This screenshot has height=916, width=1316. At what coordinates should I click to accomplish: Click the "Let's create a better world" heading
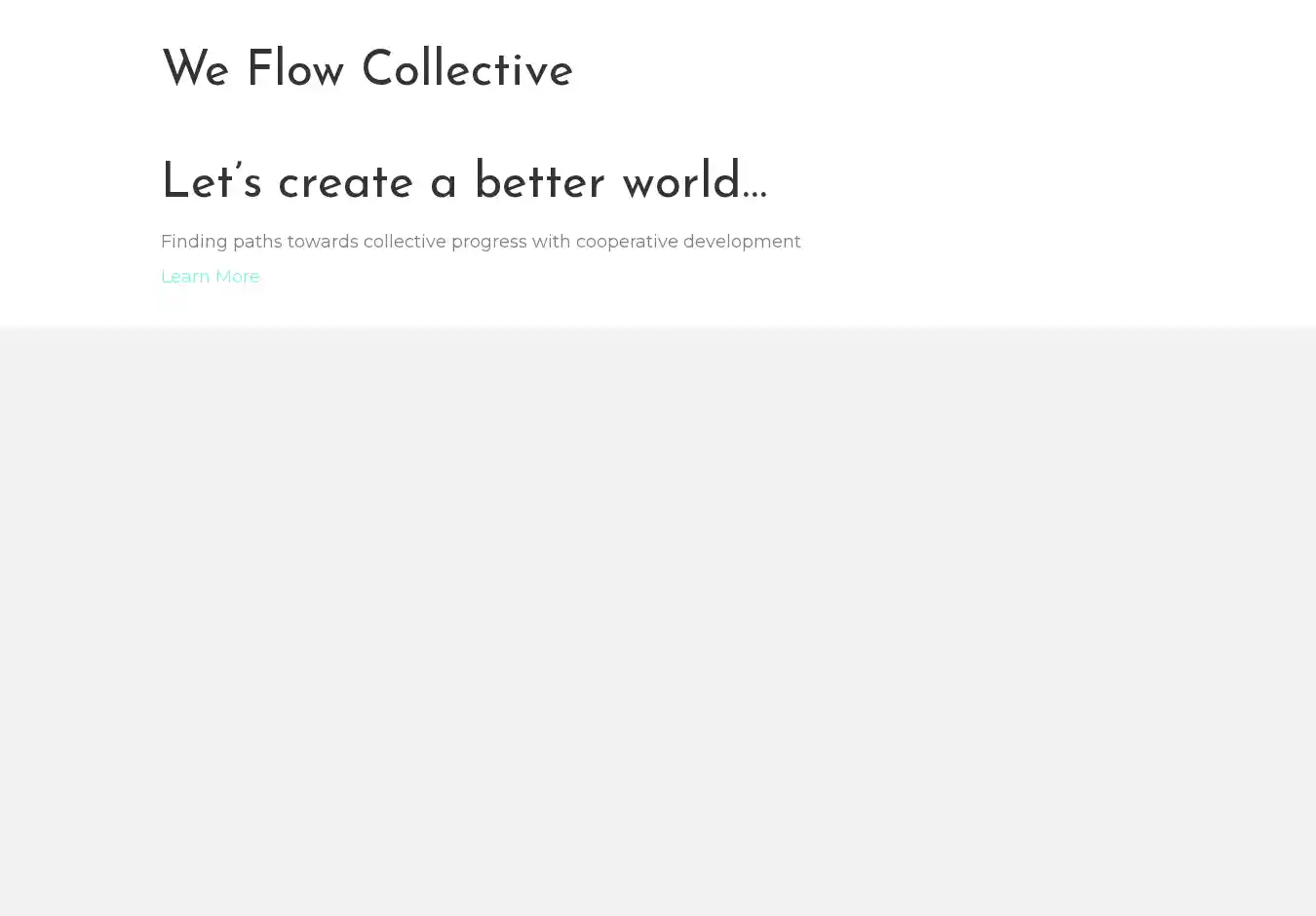pyautogui.click(x=464, y=183)
